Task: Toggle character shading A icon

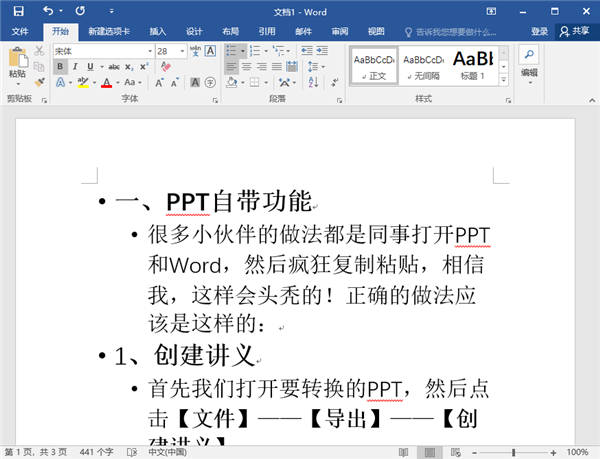Action: pyautogui.click(x=195, y=82)
